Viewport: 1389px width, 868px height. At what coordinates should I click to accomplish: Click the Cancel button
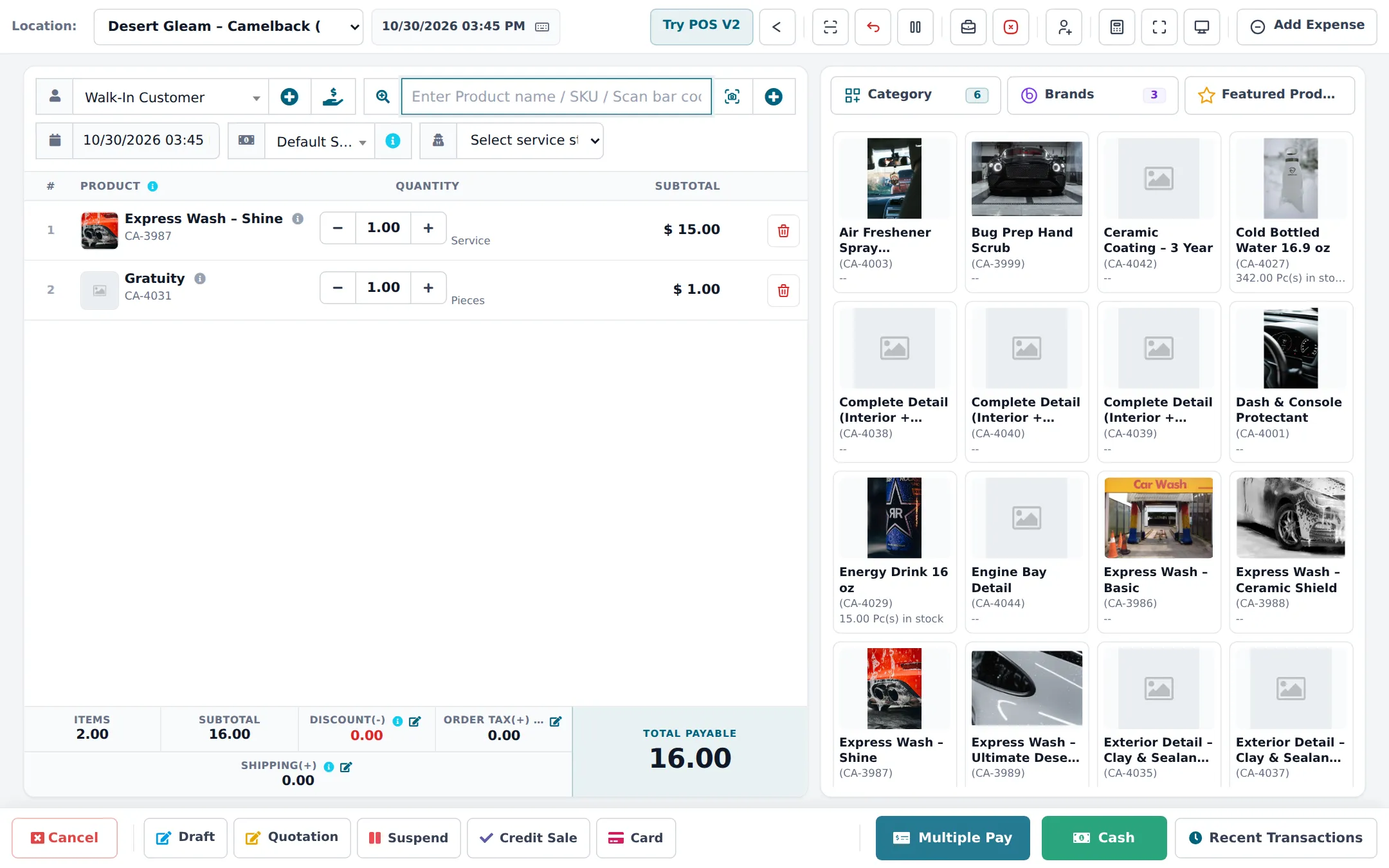tap(64, 838)
